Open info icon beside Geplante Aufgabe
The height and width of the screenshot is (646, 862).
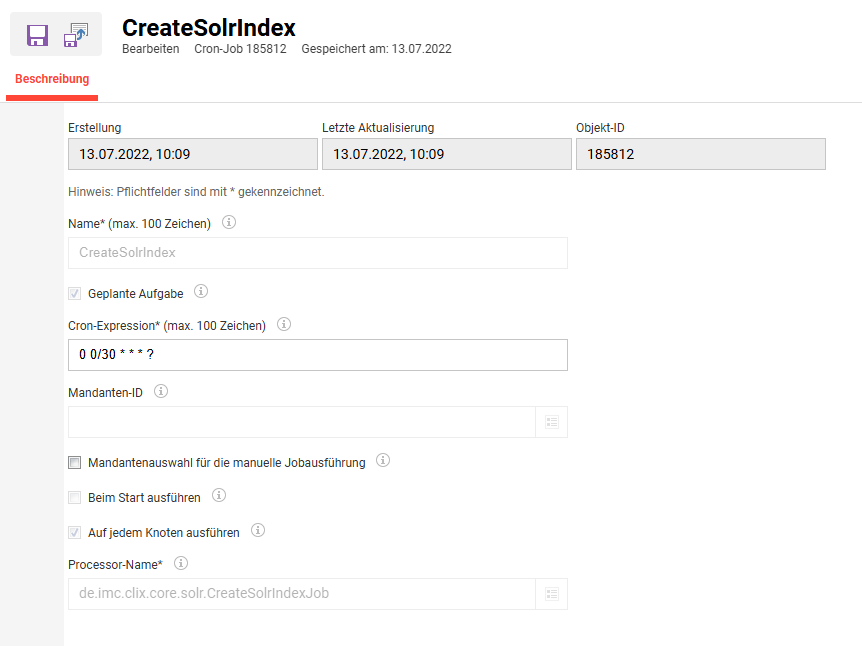201,291
